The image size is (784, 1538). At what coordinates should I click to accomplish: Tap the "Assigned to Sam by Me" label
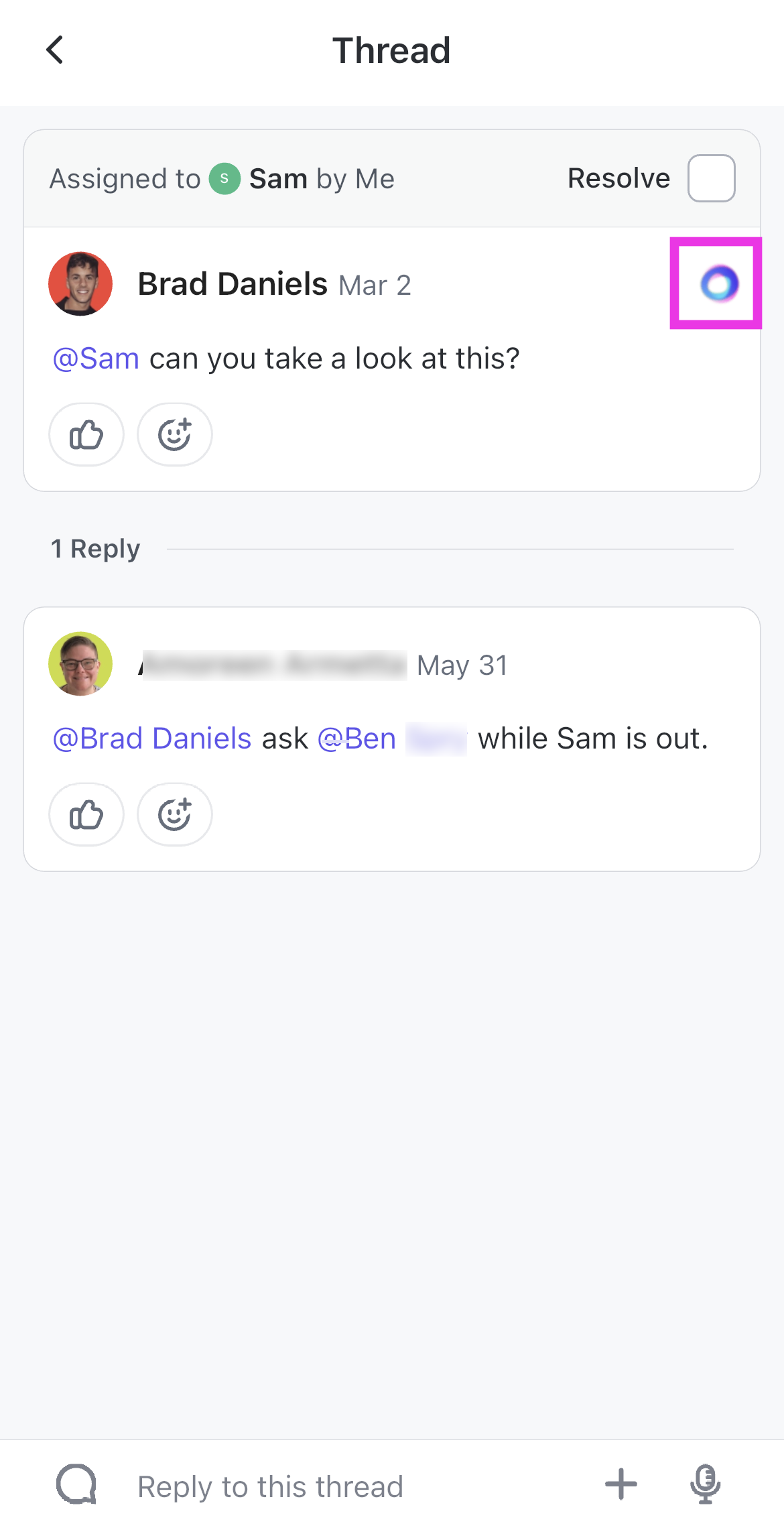[221, 179]
